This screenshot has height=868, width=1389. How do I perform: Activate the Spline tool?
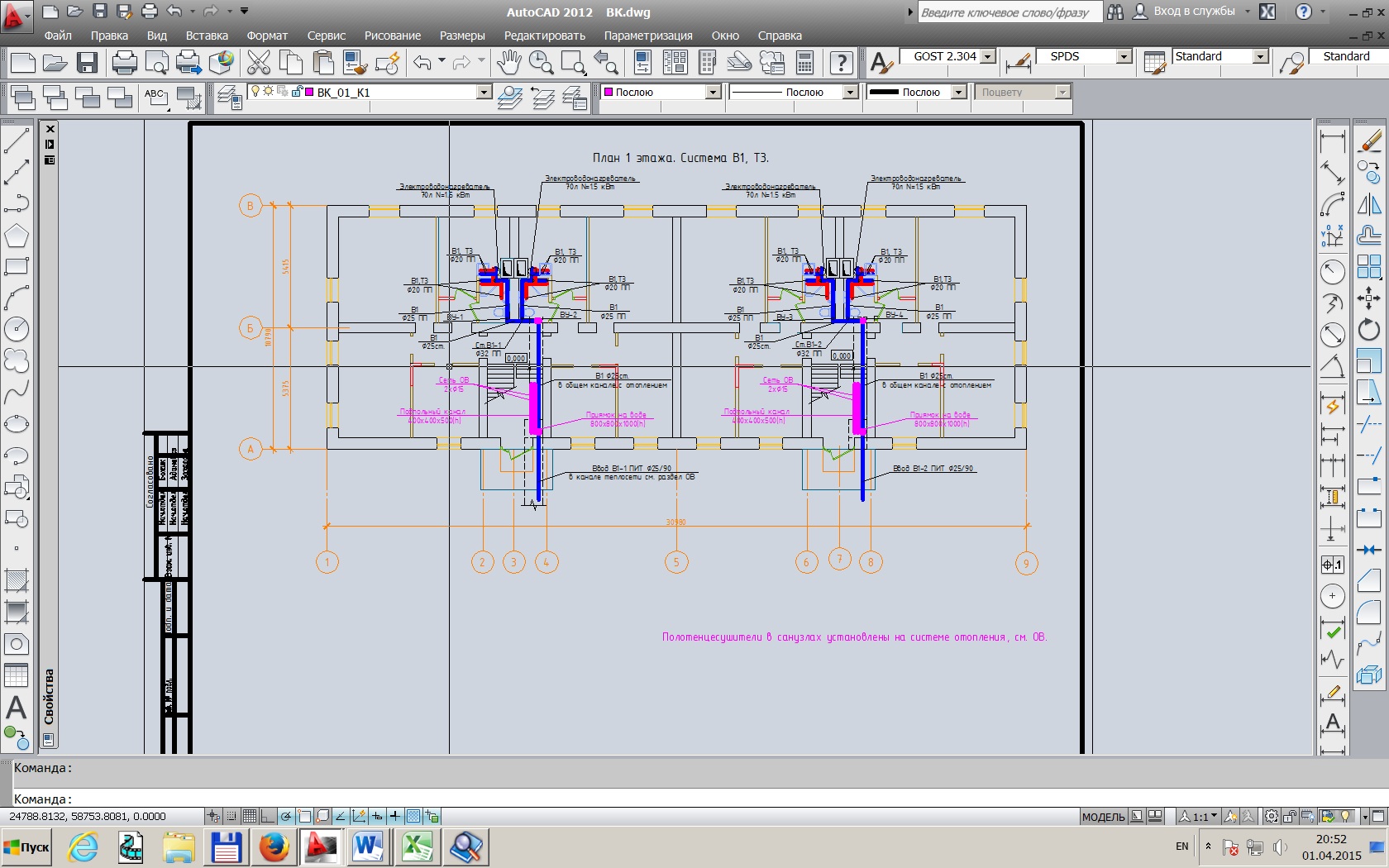(x=17, y=392)
